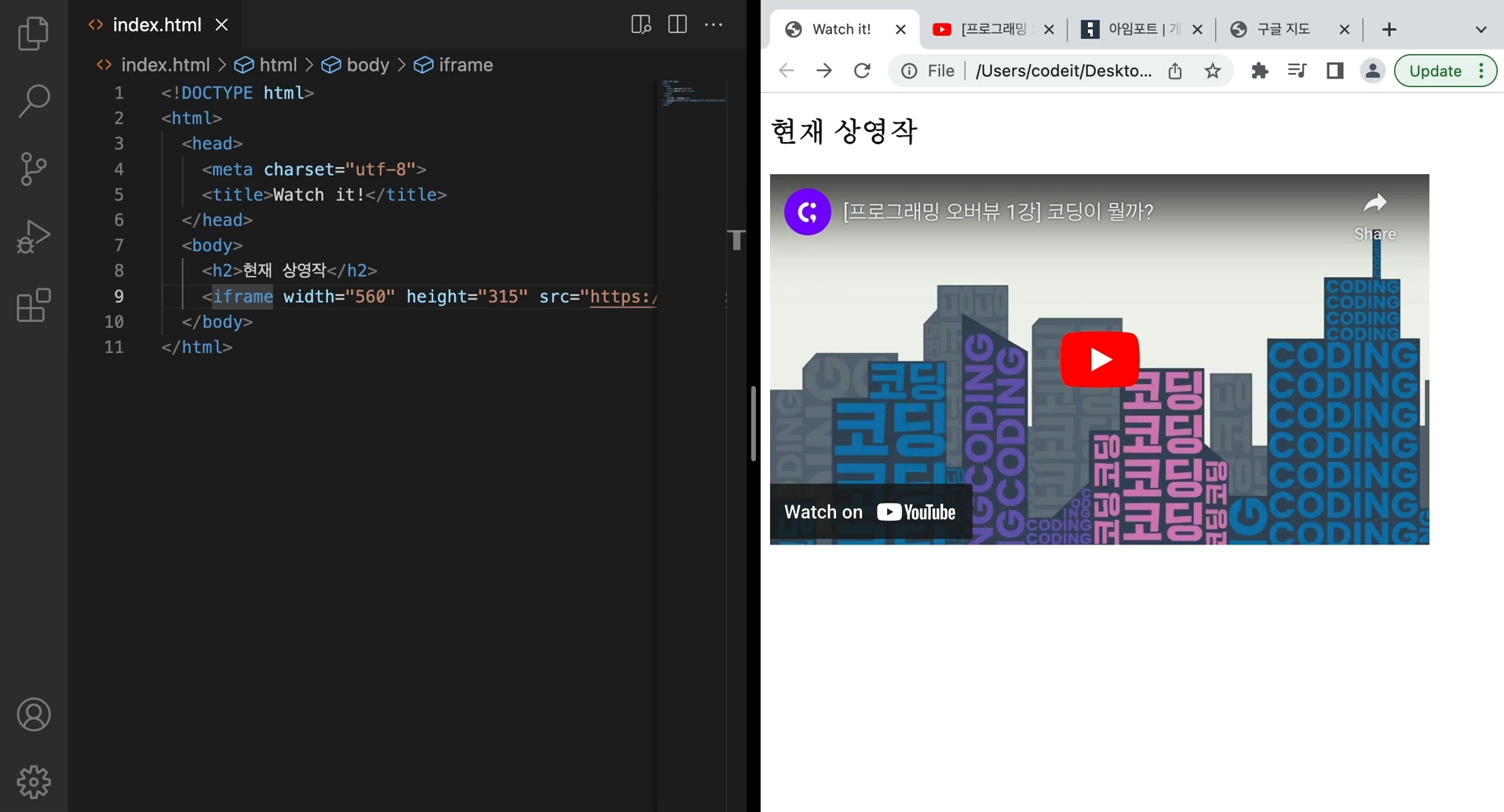1504x812 pixels.
Task: Go back in the browser
Action: tap(786, 71)
